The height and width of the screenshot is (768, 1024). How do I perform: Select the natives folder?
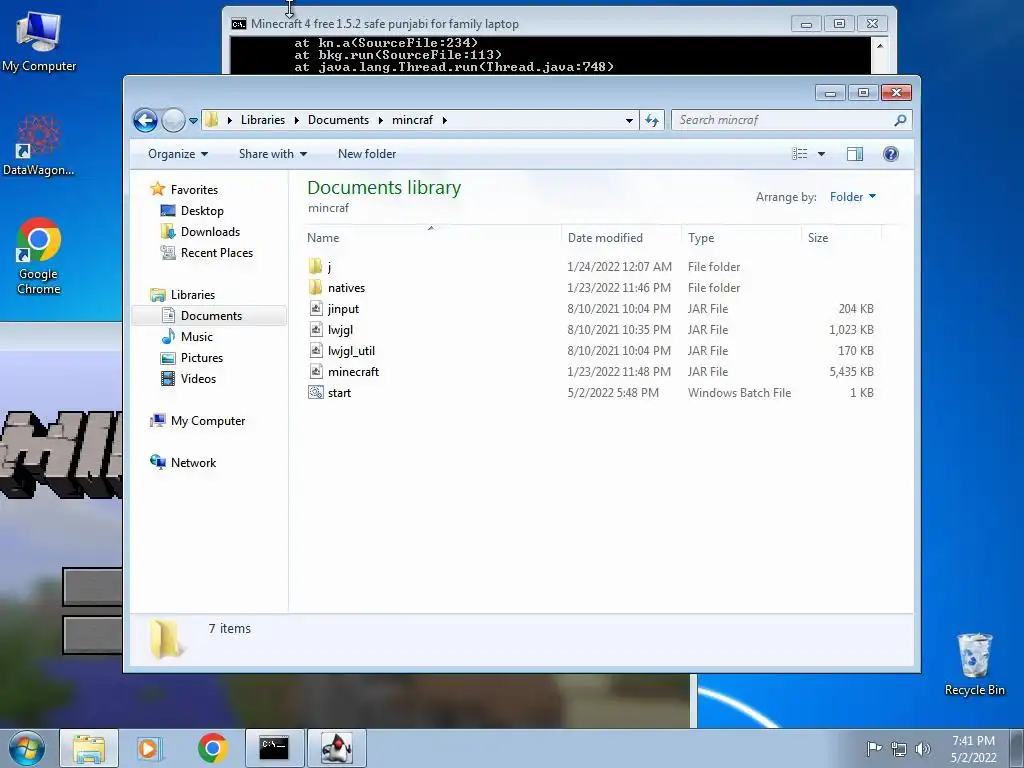pos(346,287)
